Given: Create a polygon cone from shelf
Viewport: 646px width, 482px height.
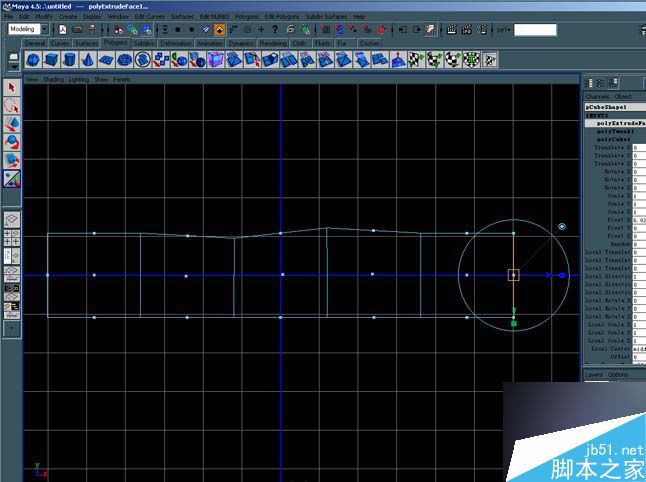Looking at the screenshot, I should pos(87,60).
